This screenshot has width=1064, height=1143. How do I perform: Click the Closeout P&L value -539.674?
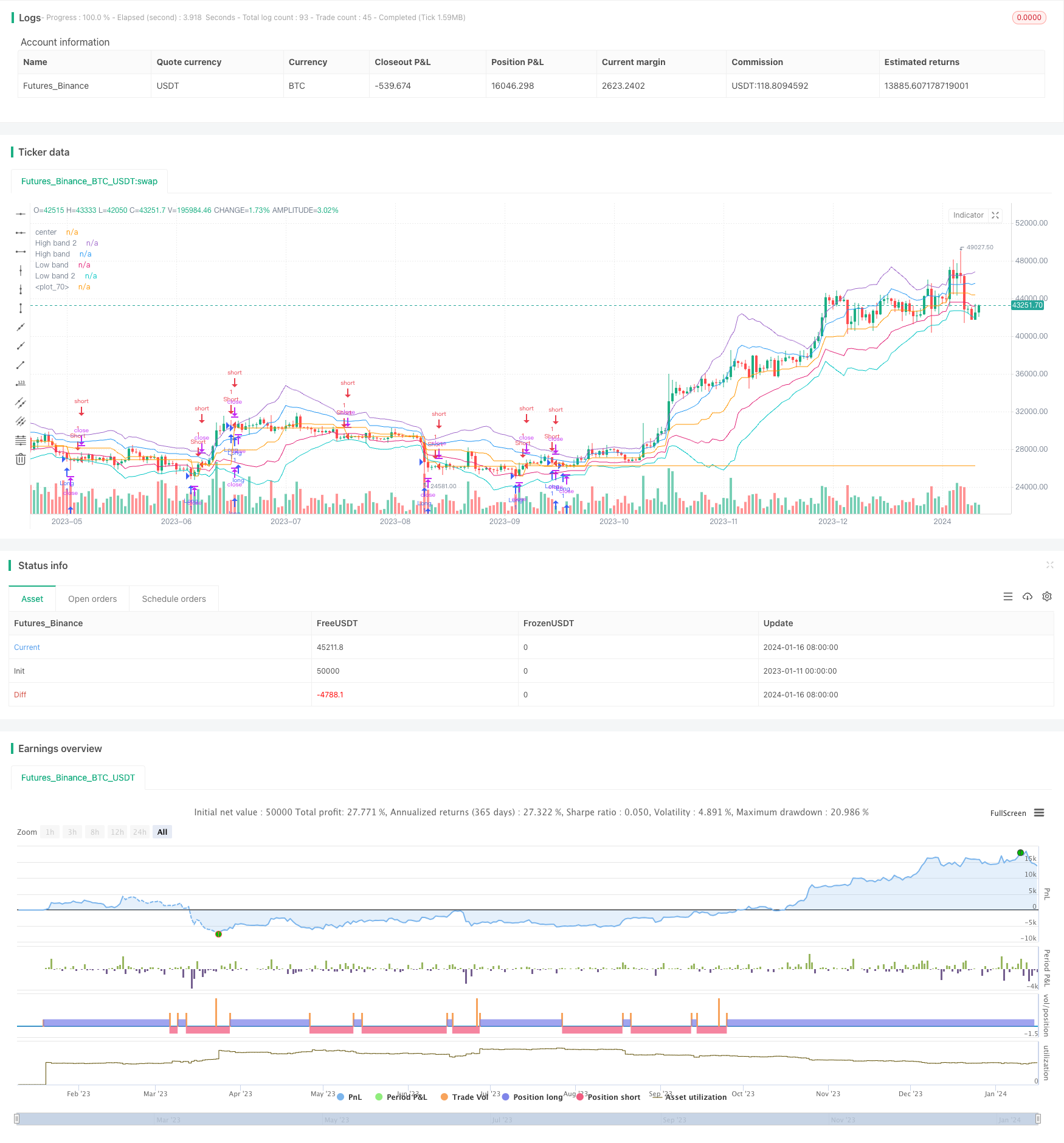393,86
